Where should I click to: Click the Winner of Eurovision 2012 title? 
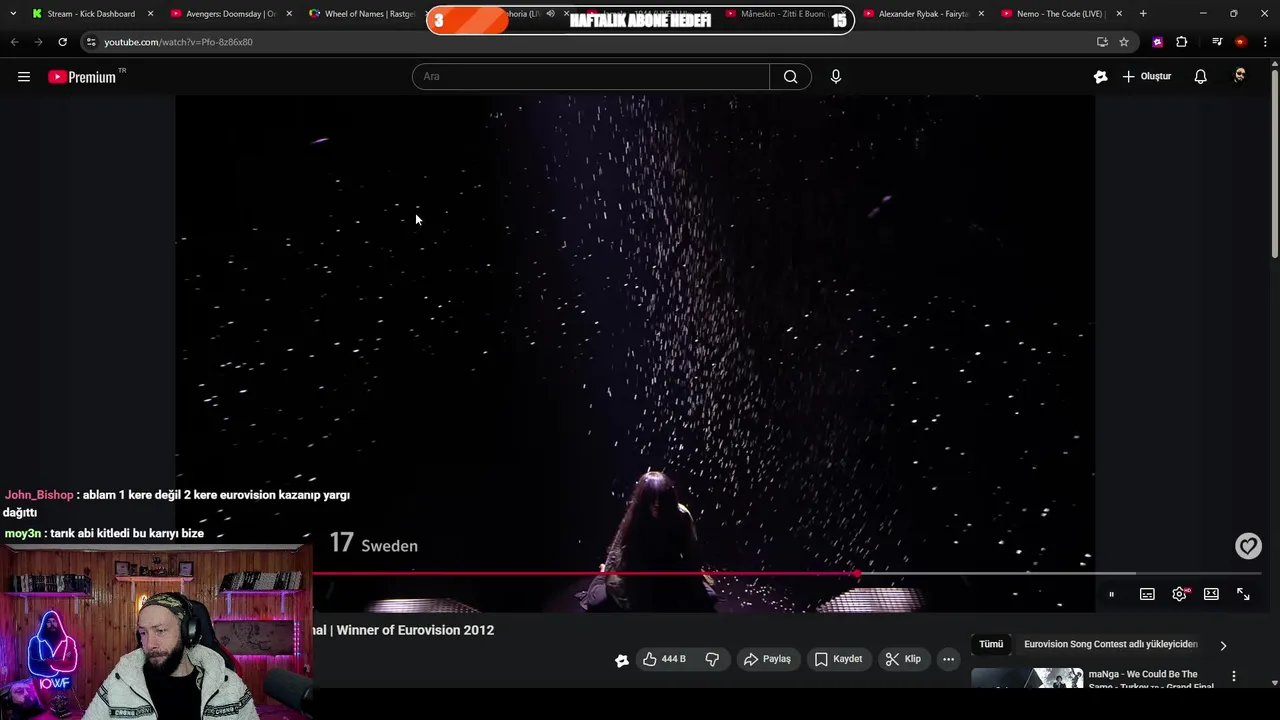[415, 630]
